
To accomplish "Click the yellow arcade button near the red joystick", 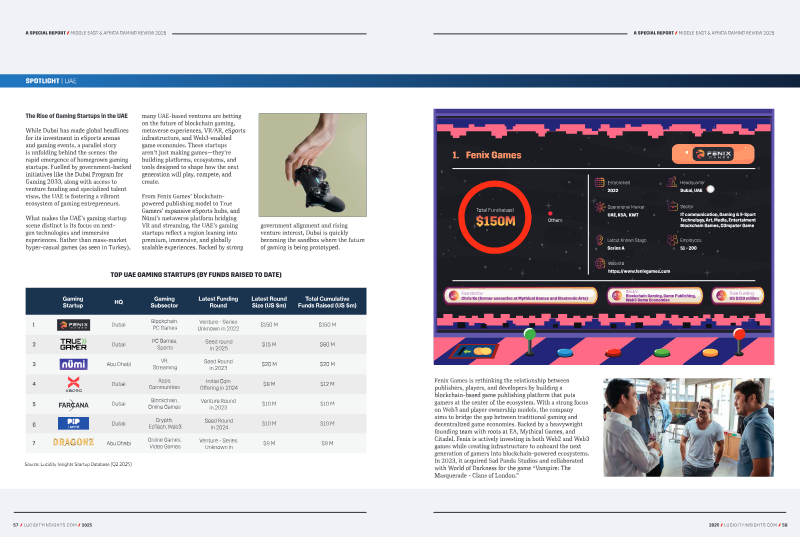I will coord(710,352).
